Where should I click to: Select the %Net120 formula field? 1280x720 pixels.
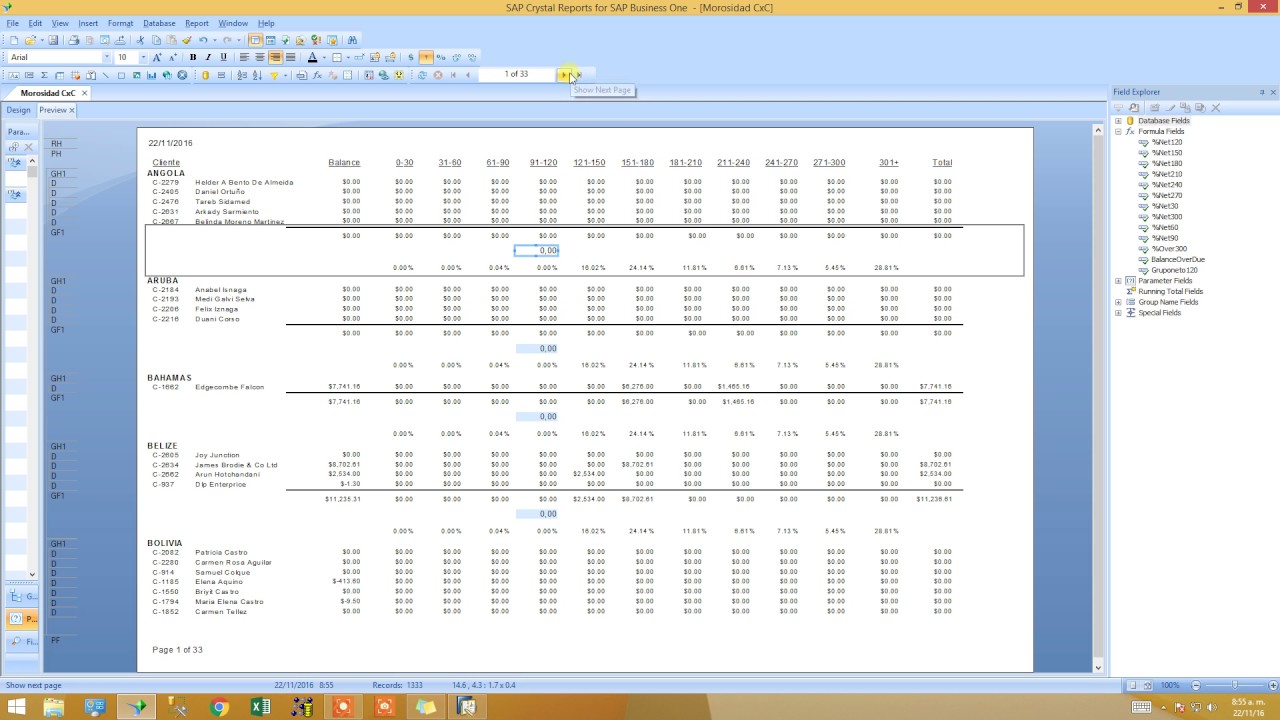click(x=1166, y=142)
